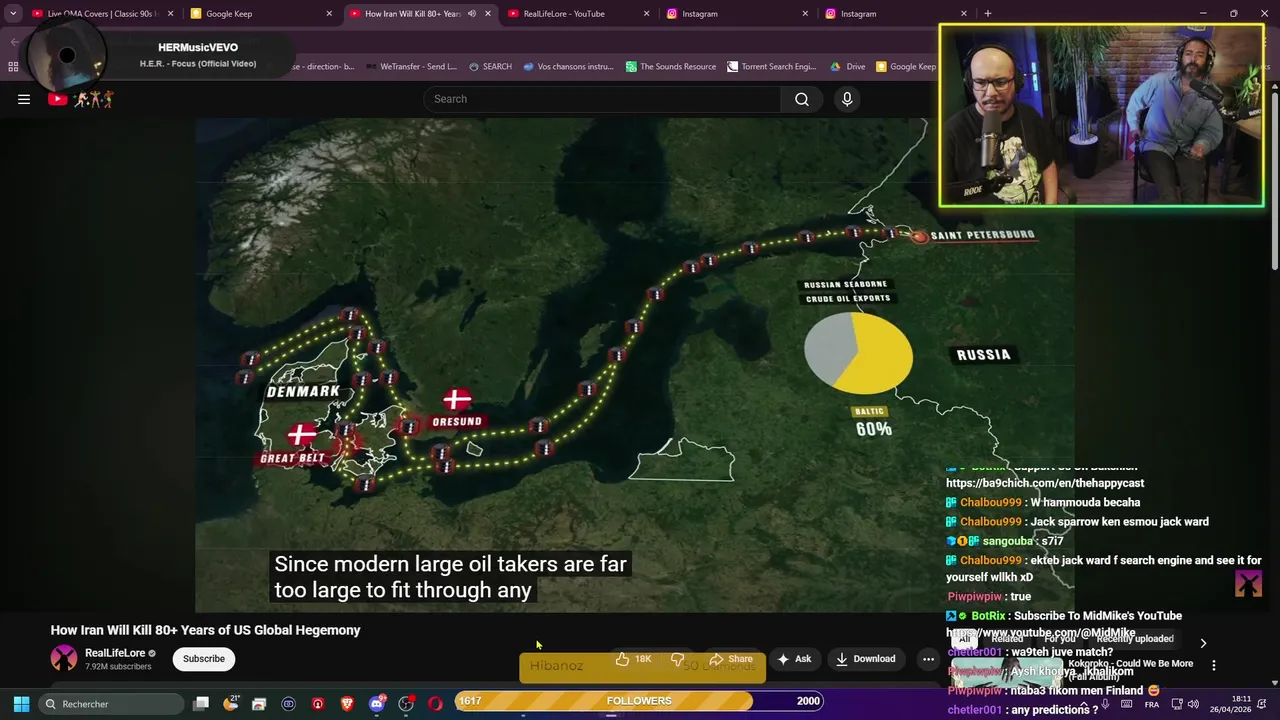The width and height of the screenshot is (1280, 720).
Task: Expand the tab search dropdown
Action: [x=13, y=14]
